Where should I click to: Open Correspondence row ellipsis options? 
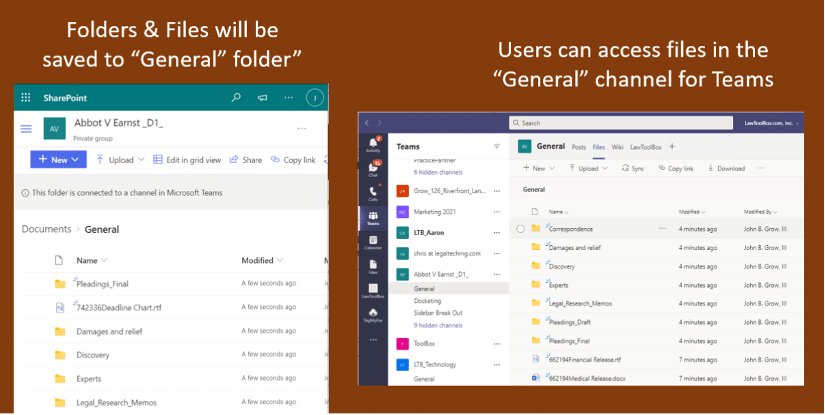coord(662,229)
